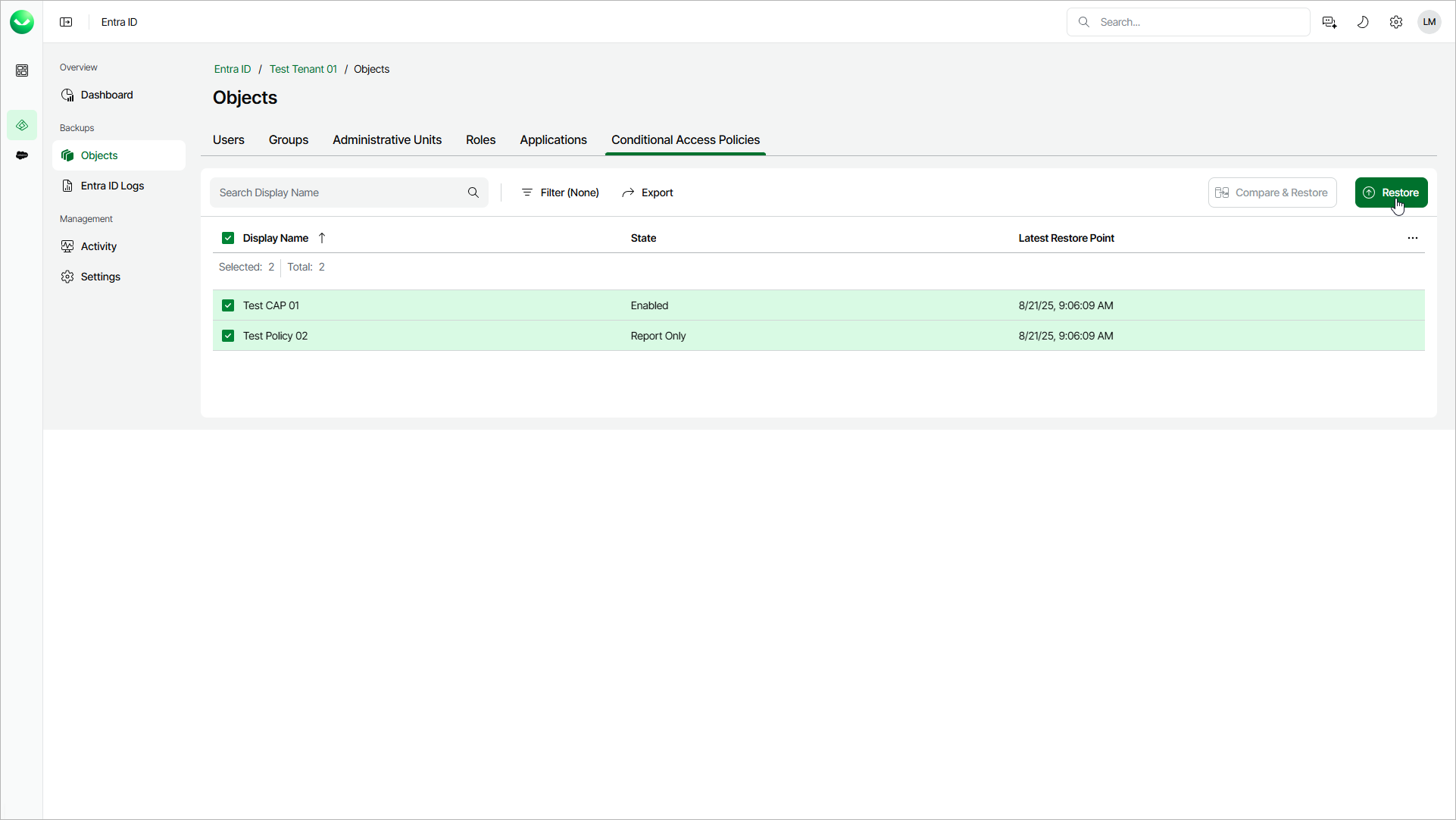Switch to the Administrative Units tab

pyautogui.click(x=387, y=140)
